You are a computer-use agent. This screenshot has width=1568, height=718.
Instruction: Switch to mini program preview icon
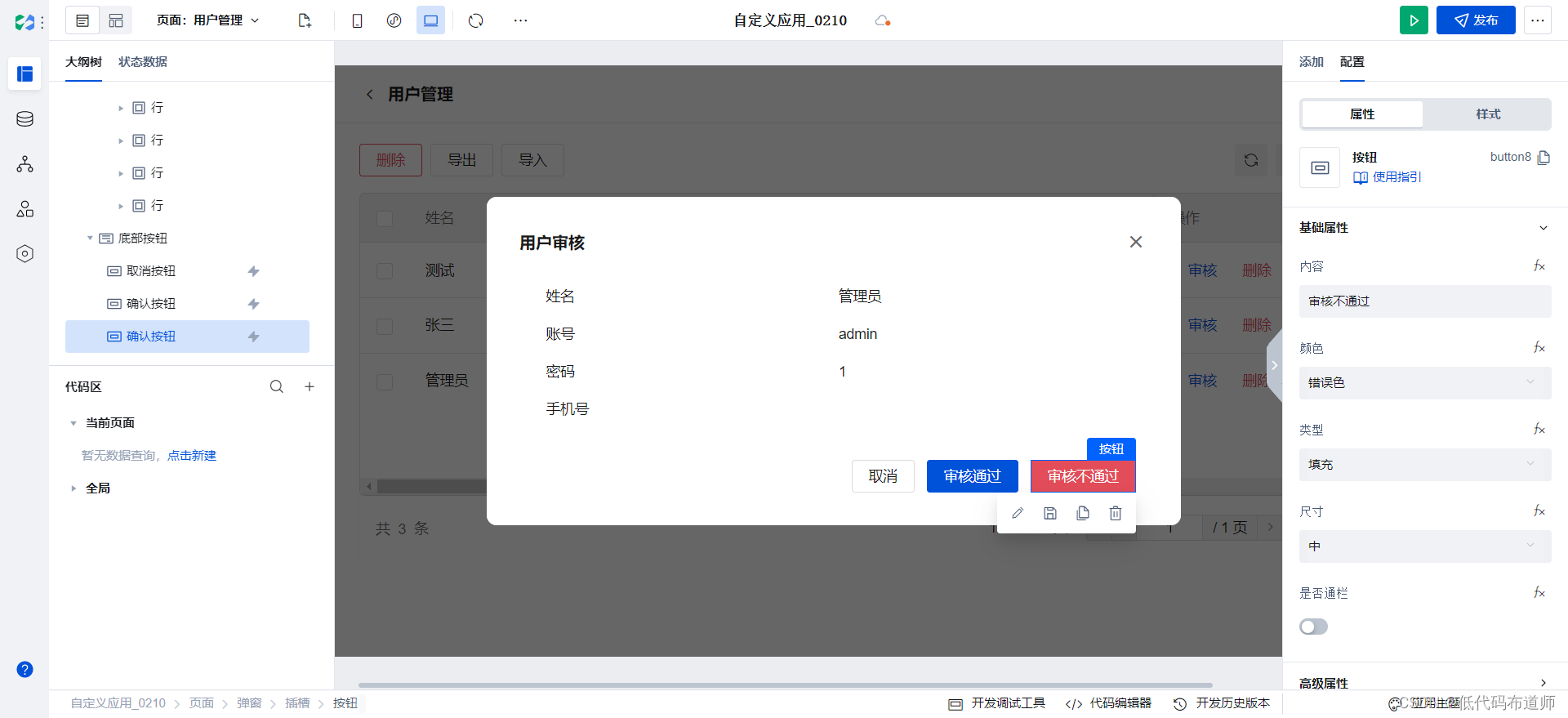(394, 20)
